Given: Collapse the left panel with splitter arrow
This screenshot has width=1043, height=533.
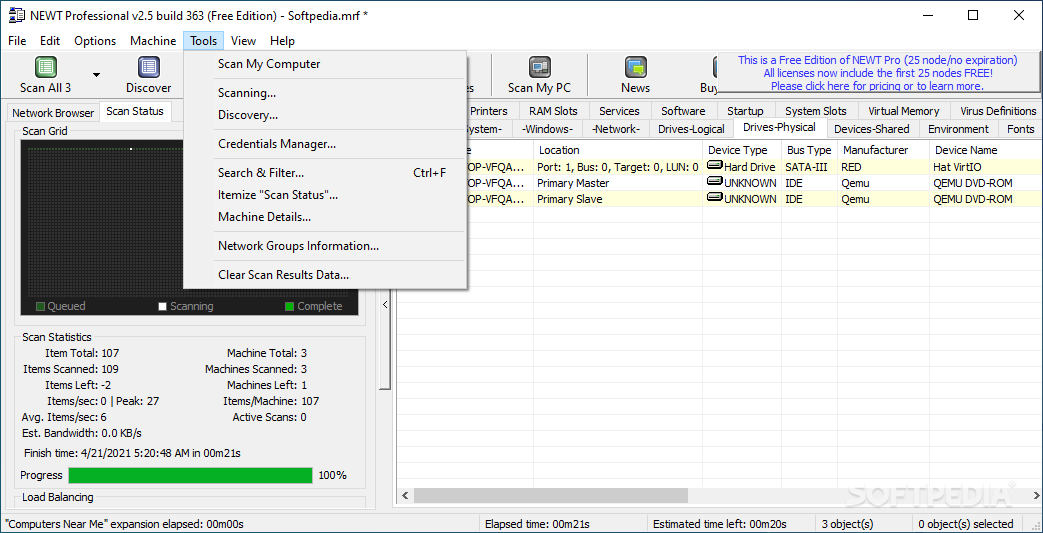Looking at the screenshot, I should 384,304.
